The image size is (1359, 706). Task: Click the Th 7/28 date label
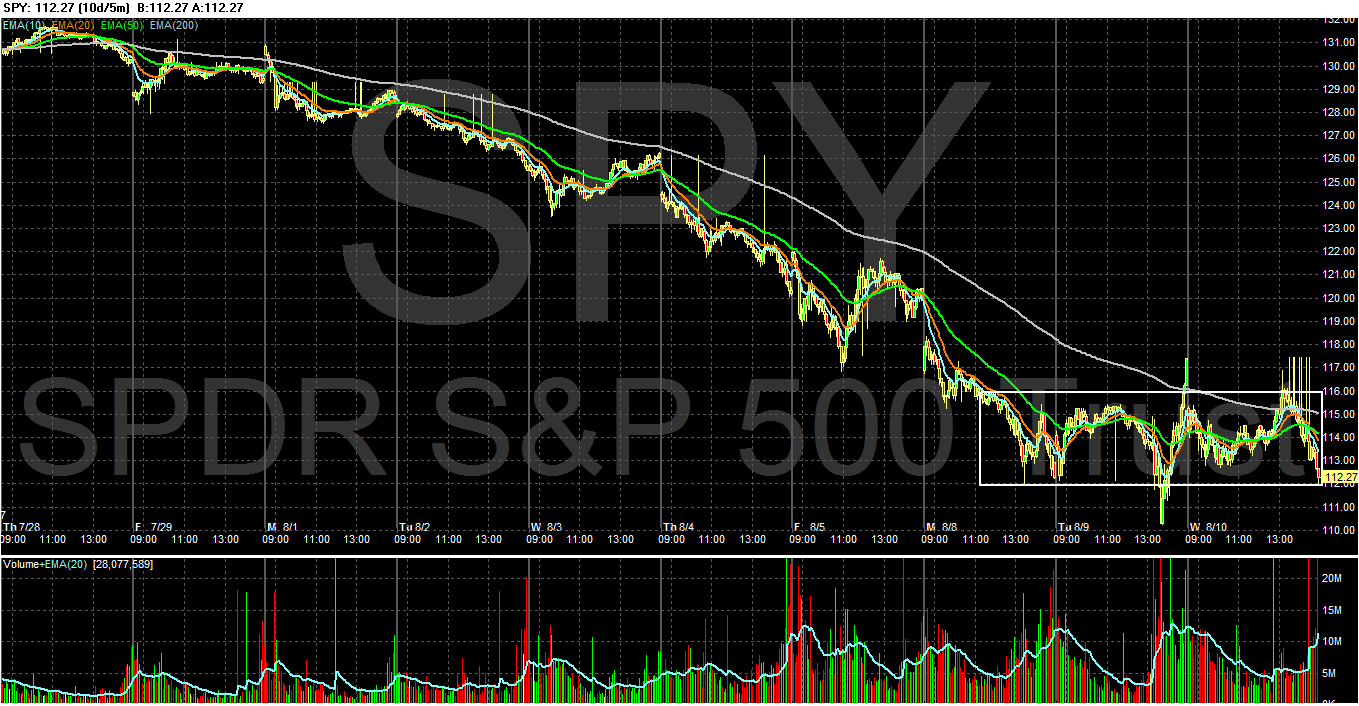click(21, 527)
